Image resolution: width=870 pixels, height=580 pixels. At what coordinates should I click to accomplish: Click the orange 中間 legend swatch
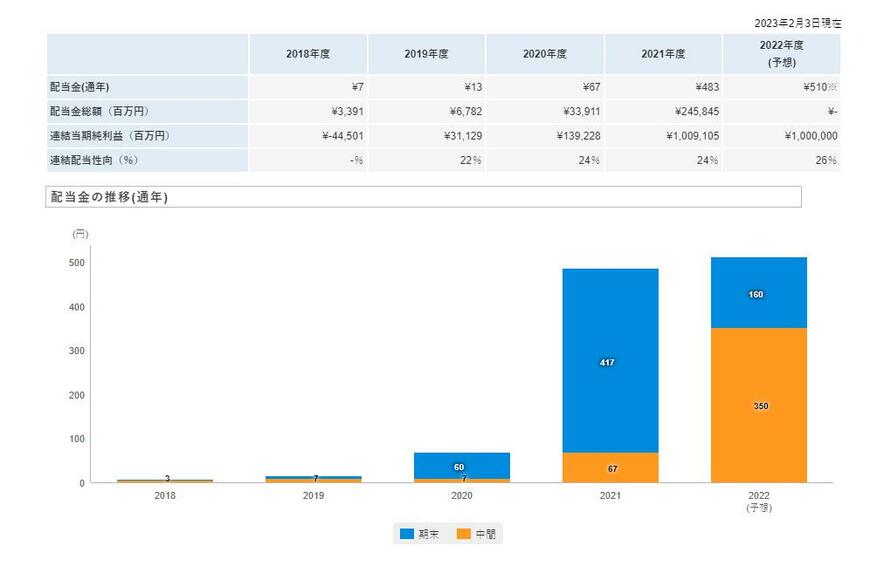coord(462,535)
